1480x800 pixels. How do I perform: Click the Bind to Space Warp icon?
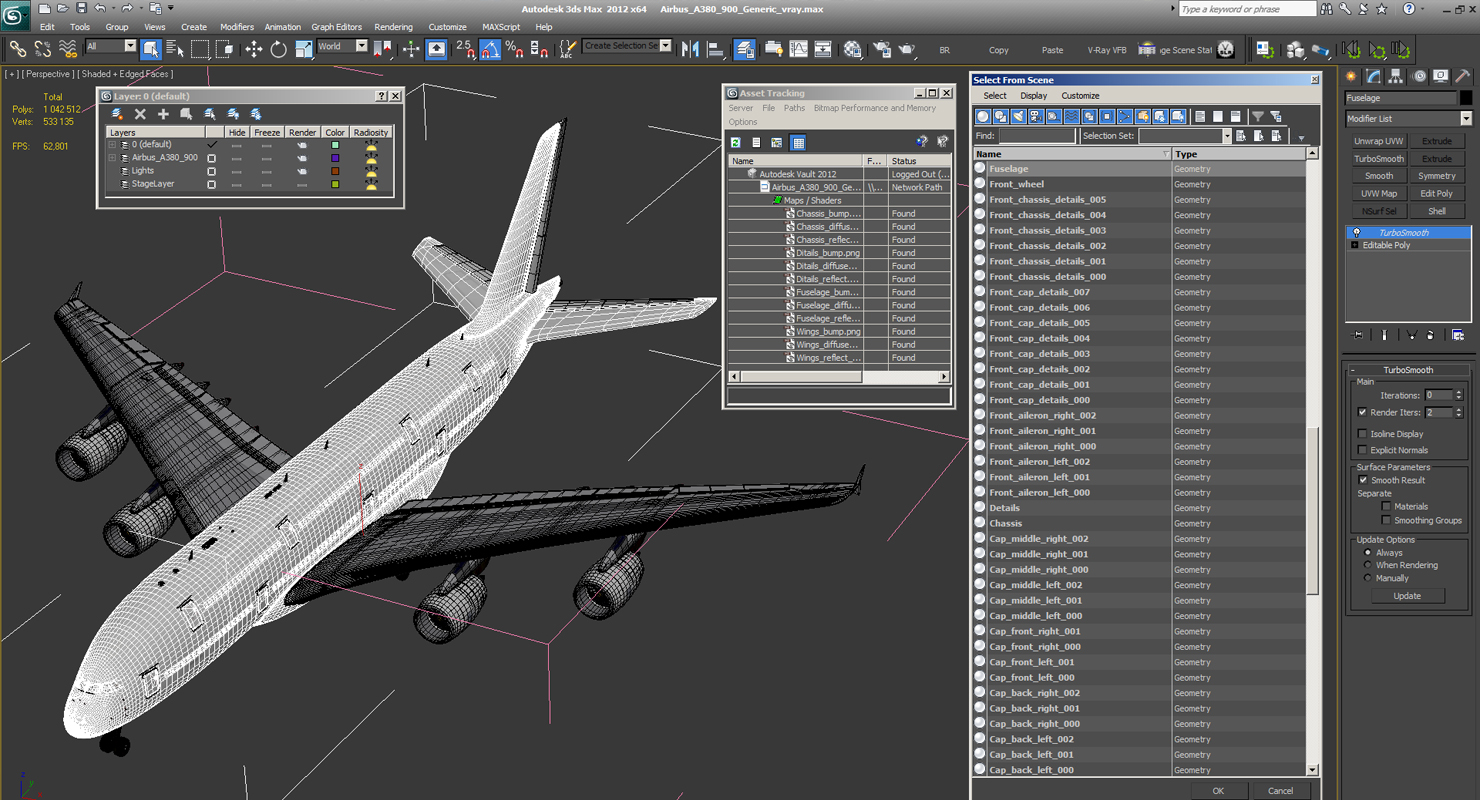click(68, 48)
